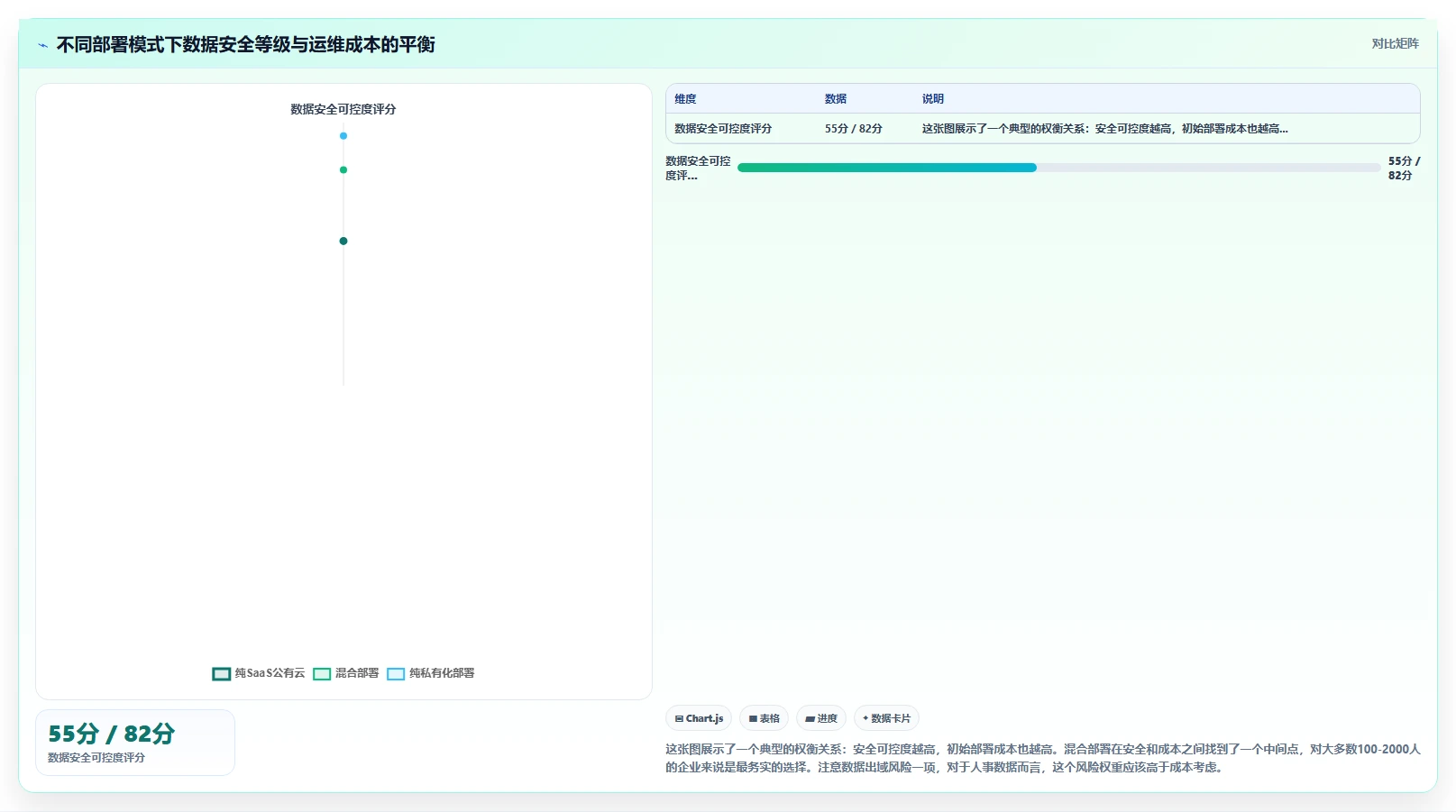Image resolution: width=1456 pixels, height=812 pixels.
Task: Click the header icon beside the title
Action: coord(42,45)
